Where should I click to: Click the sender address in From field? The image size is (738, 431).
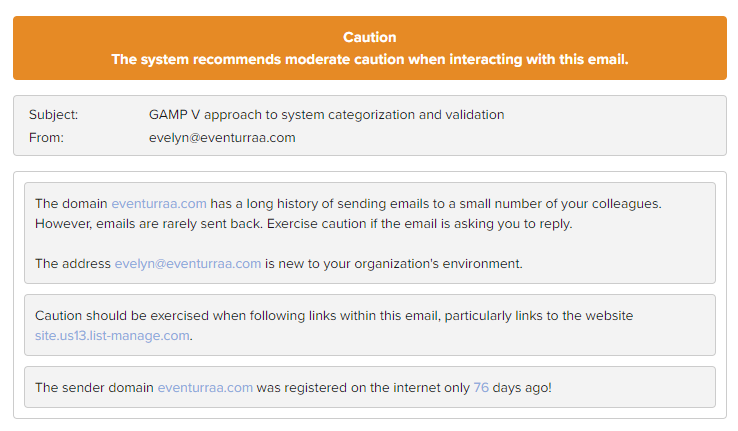(222, 138)
